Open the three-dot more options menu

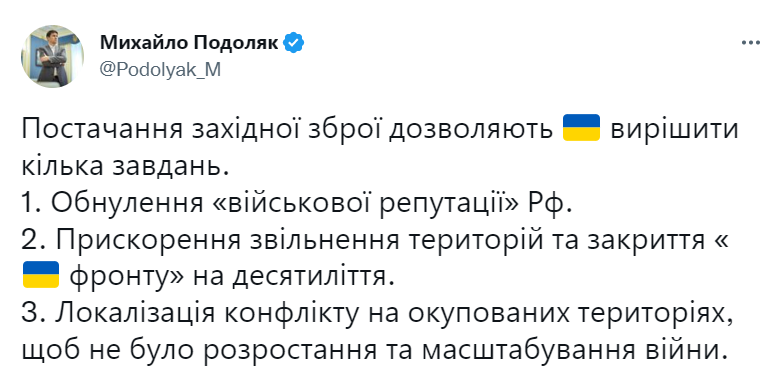click(750, 44)
